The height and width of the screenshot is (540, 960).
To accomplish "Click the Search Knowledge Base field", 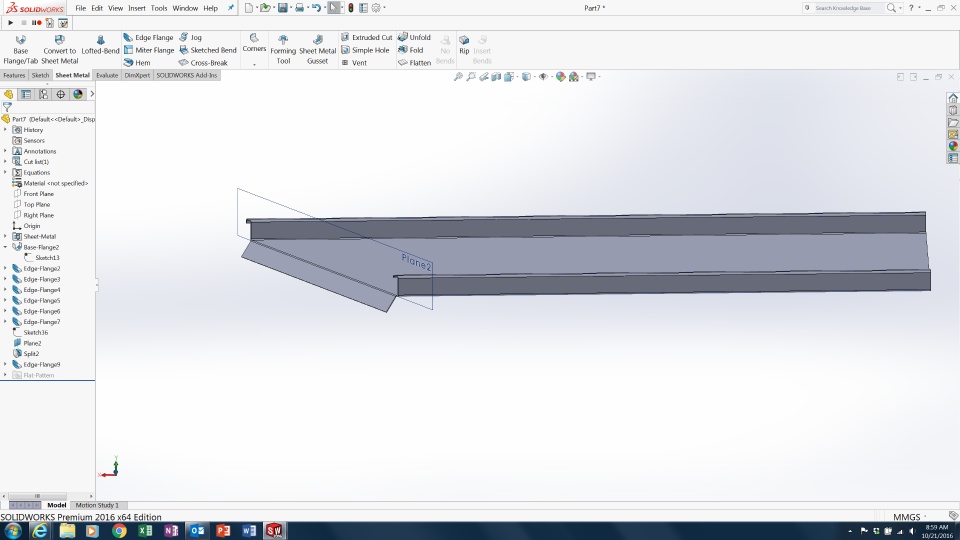I will point(843,8).
